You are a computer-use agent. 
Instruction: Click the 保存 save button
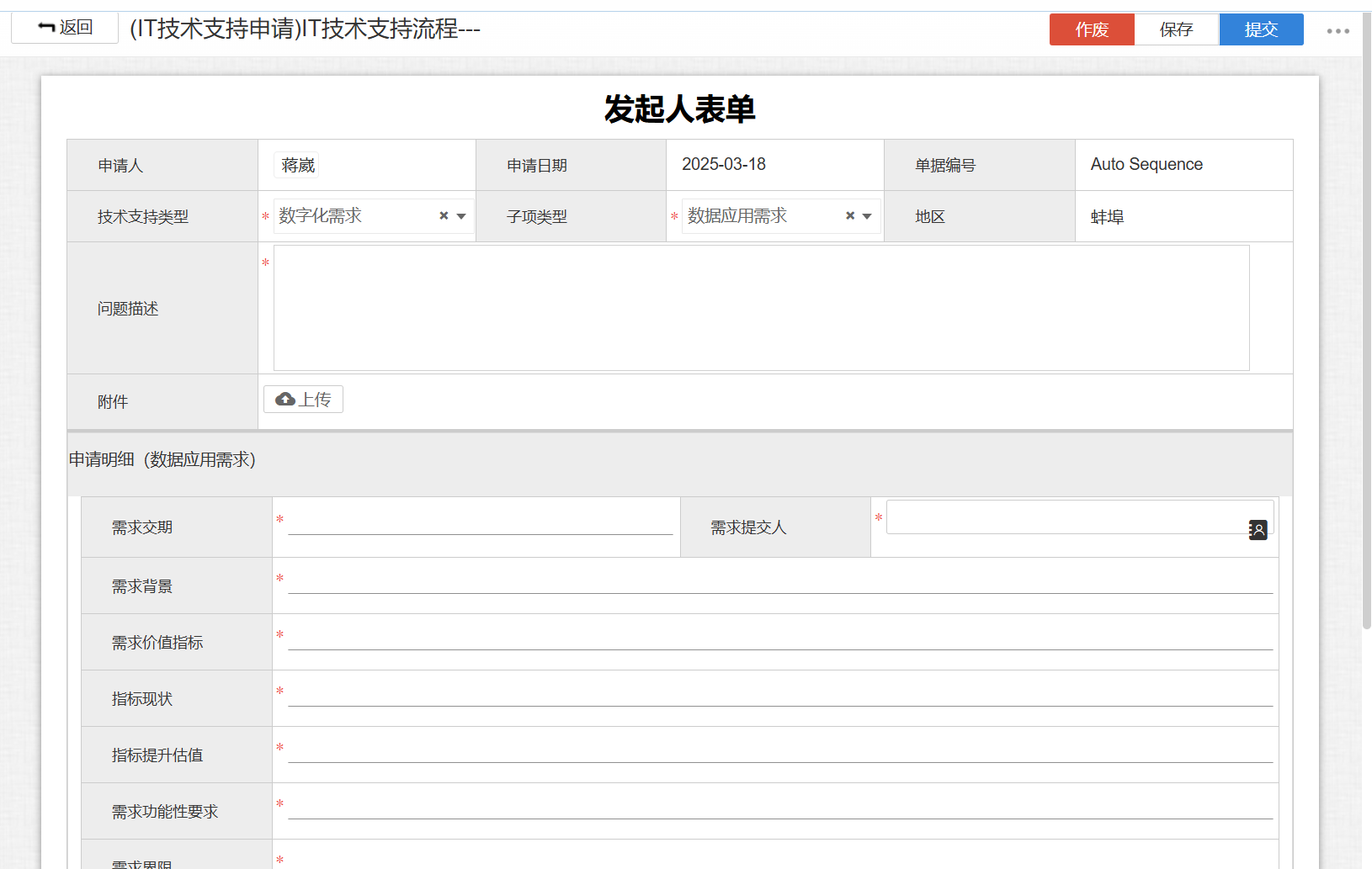coord(1176,29)
